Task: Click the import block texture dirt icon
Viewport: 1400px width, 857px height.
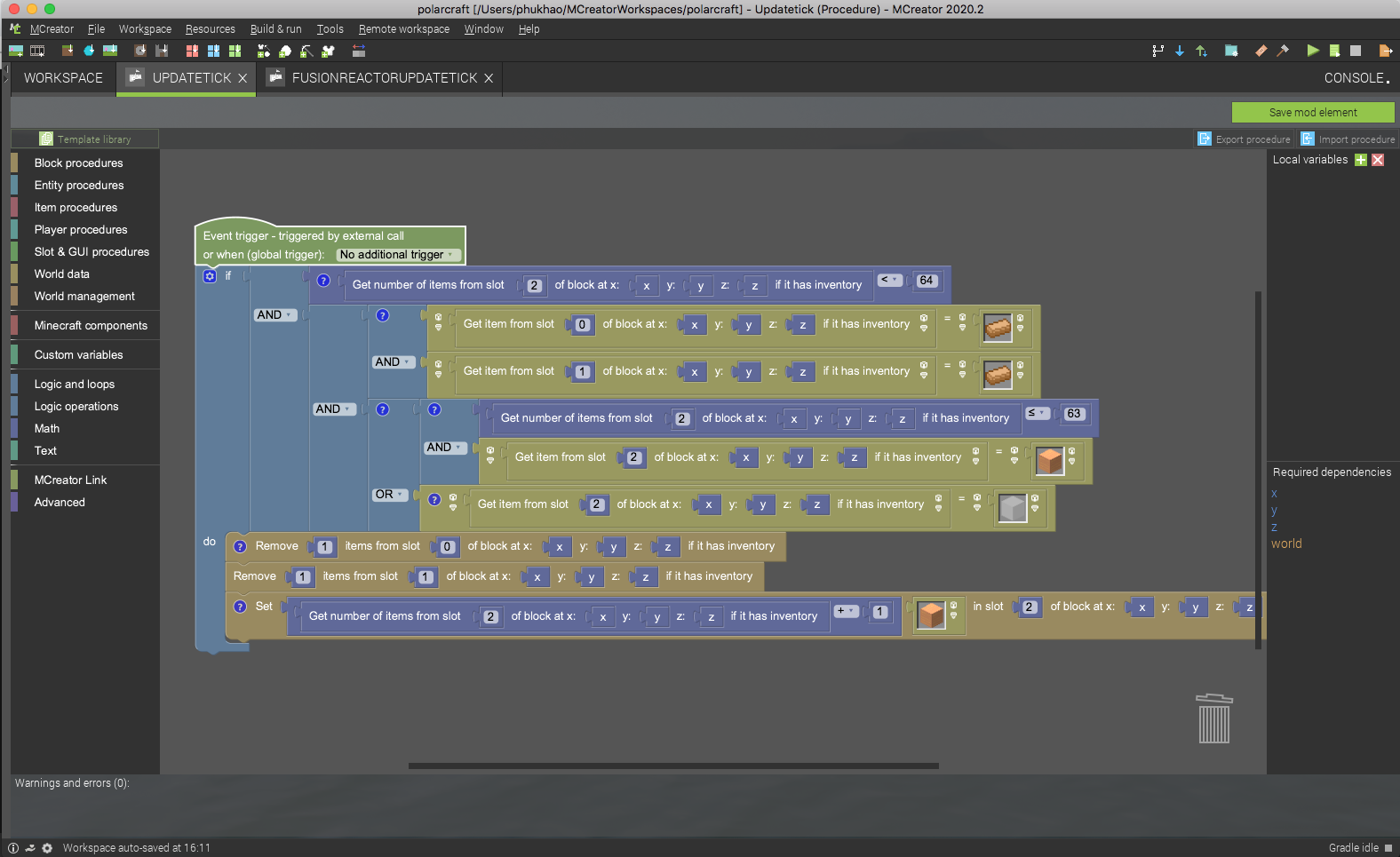Action: tap(67, 51)
